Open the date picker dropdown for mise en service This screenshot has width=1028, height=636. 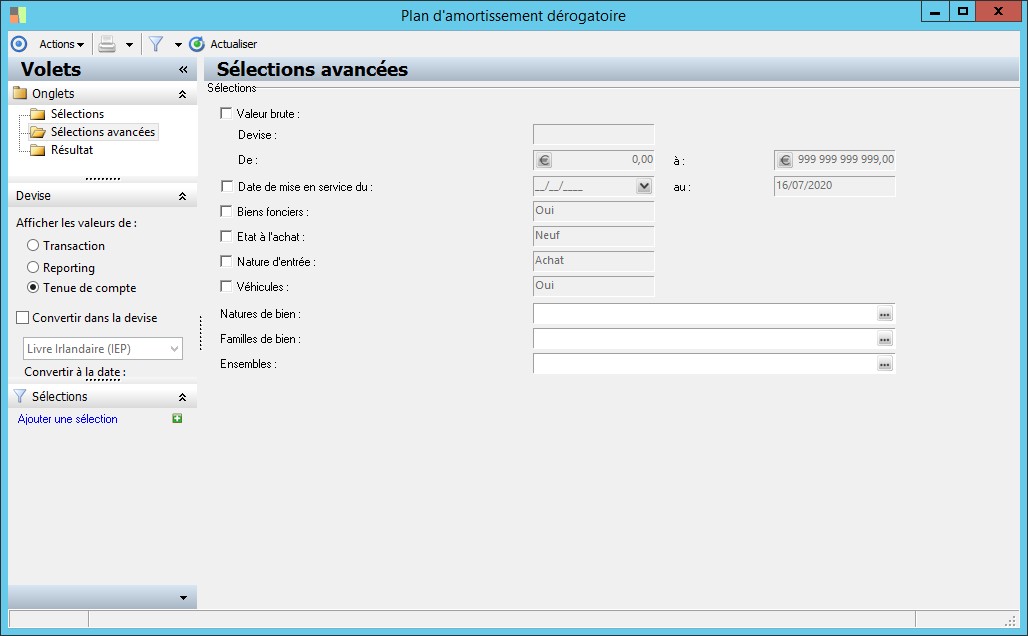644,186
